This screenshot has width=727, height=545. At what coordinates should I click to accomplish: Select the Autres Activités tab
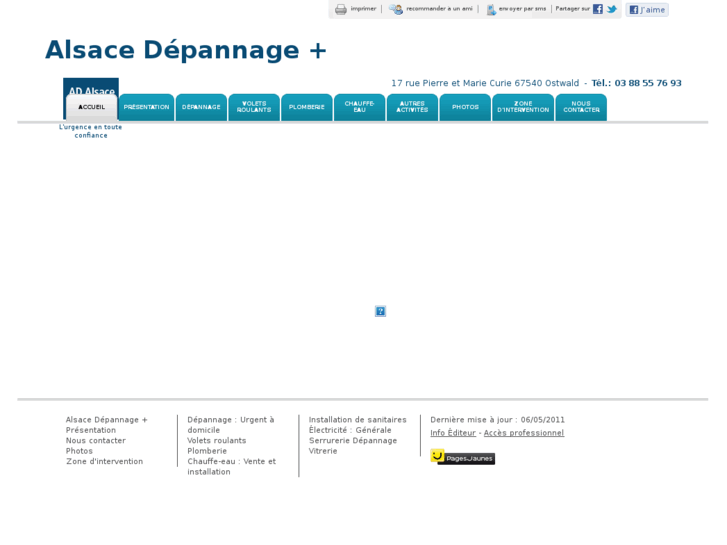point(413,107)
